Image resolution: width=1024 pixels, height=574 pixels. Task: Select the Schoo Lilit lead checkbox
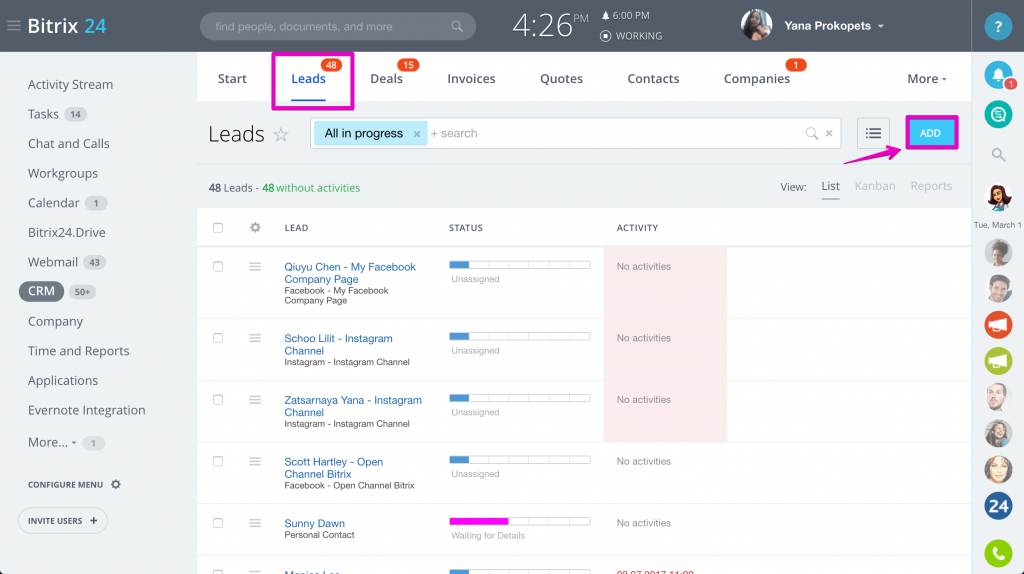[x=218, y=338]
